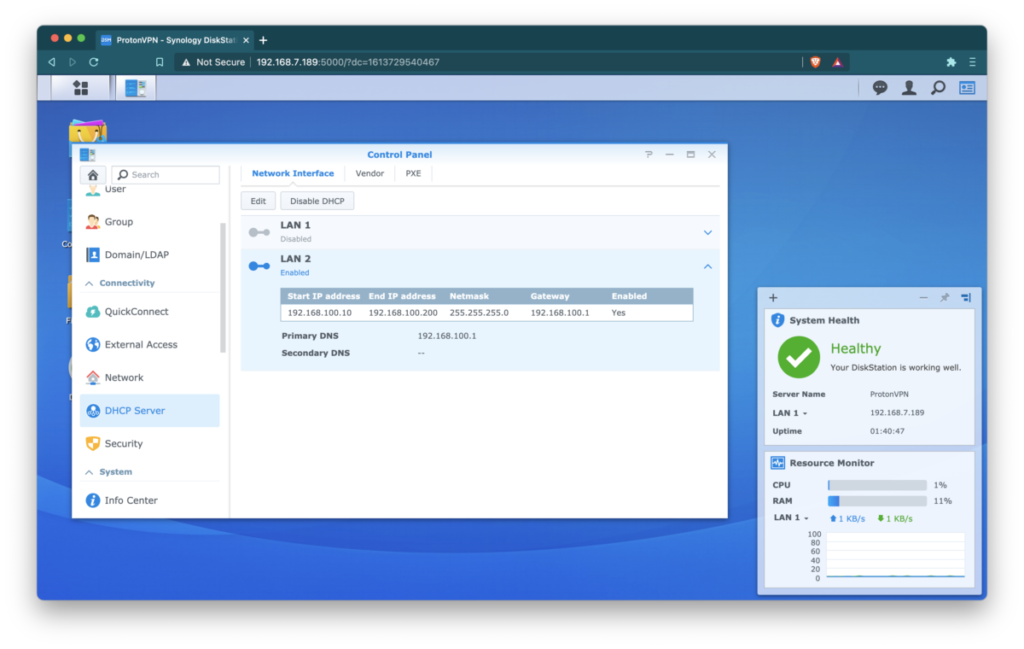
Task: Click the Not Secure warning indicator
Action: pos(214,62)
